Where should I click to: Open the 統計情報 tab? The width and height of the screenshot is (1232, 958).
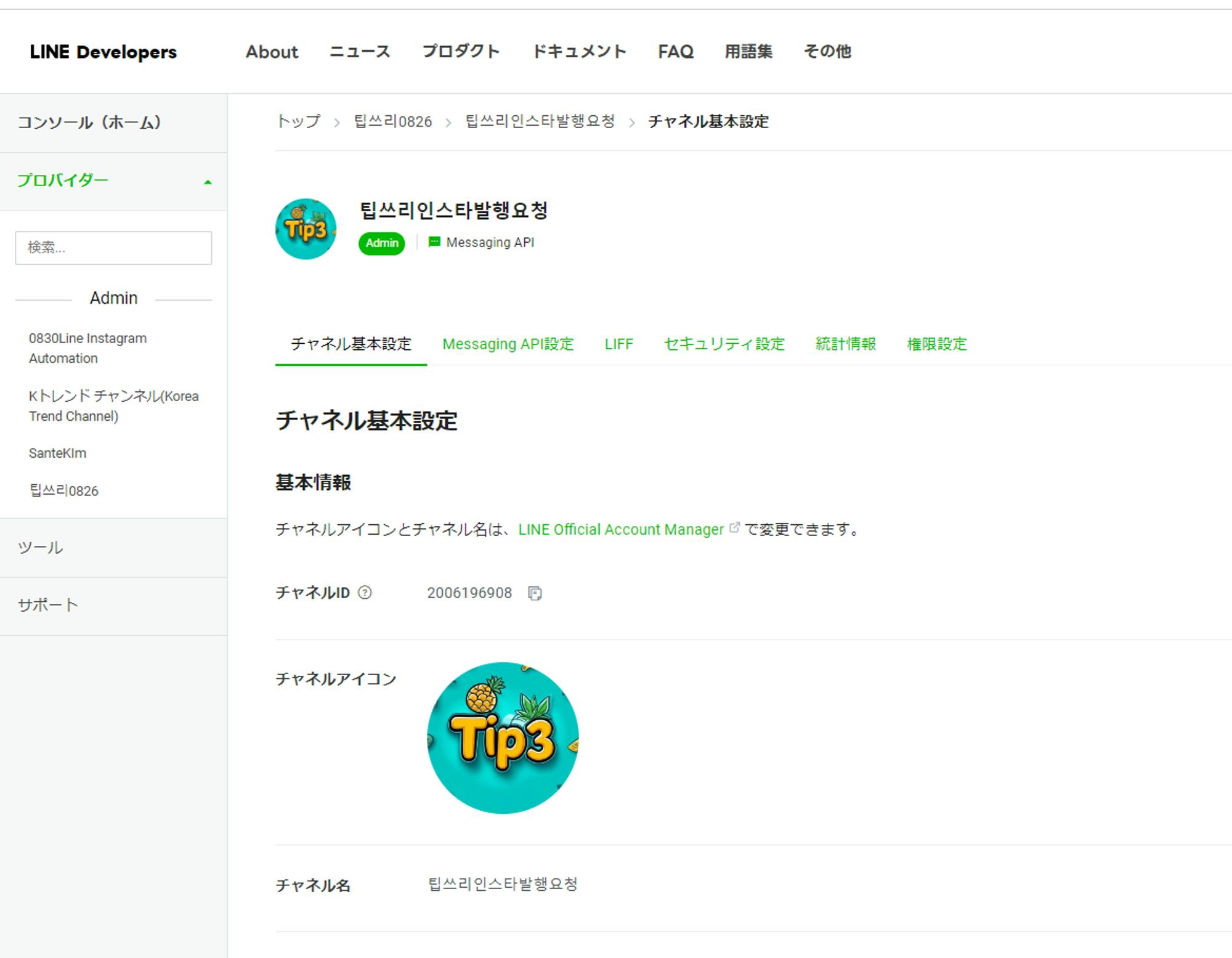point(845,344)
